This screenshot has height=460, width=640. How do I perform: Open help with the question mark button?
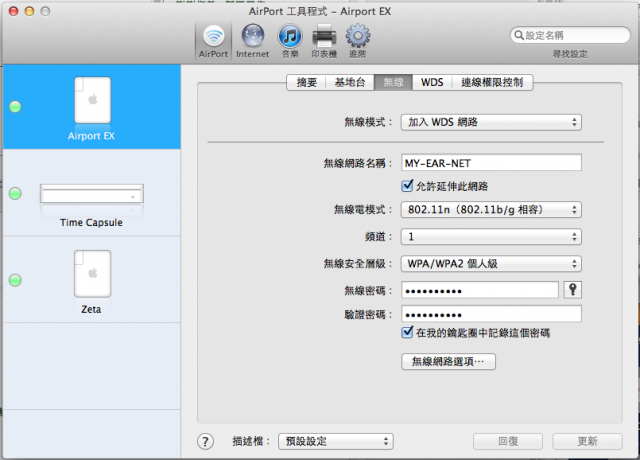(x=205, y=441)
